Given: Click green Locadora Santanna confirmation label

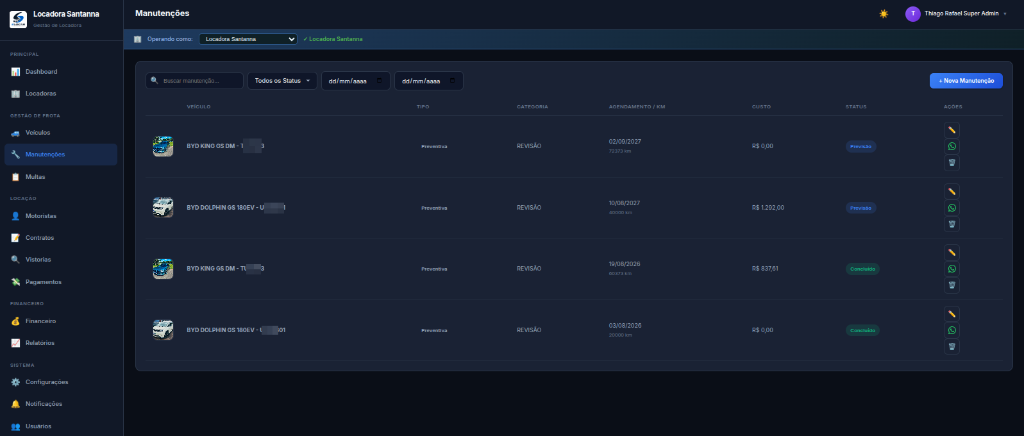Looking at the screenshot, I should 333,39.
